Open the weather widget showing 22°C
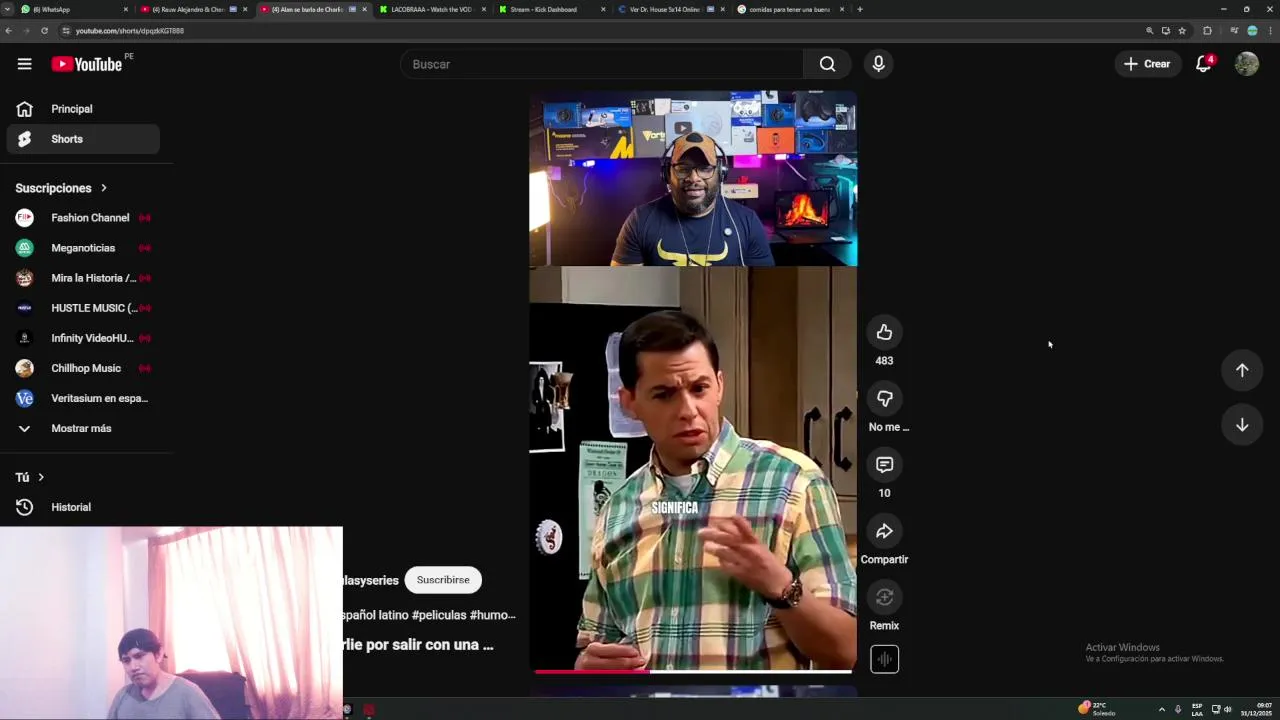The height and width of the screenshot is (720, 1280). 1097,708
